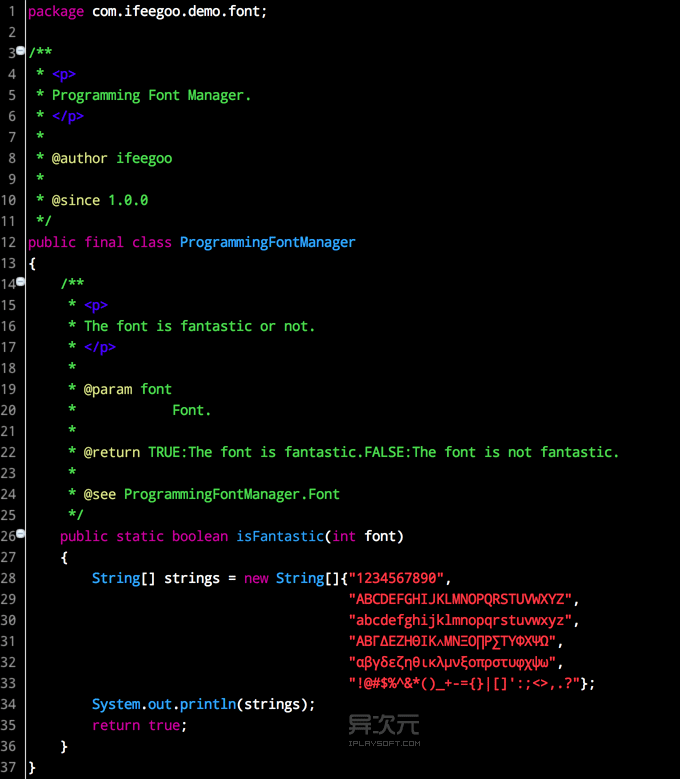The image size is (680, 779).
Task: Click uppercase Greek letters string on line 31
Action: 452,641
